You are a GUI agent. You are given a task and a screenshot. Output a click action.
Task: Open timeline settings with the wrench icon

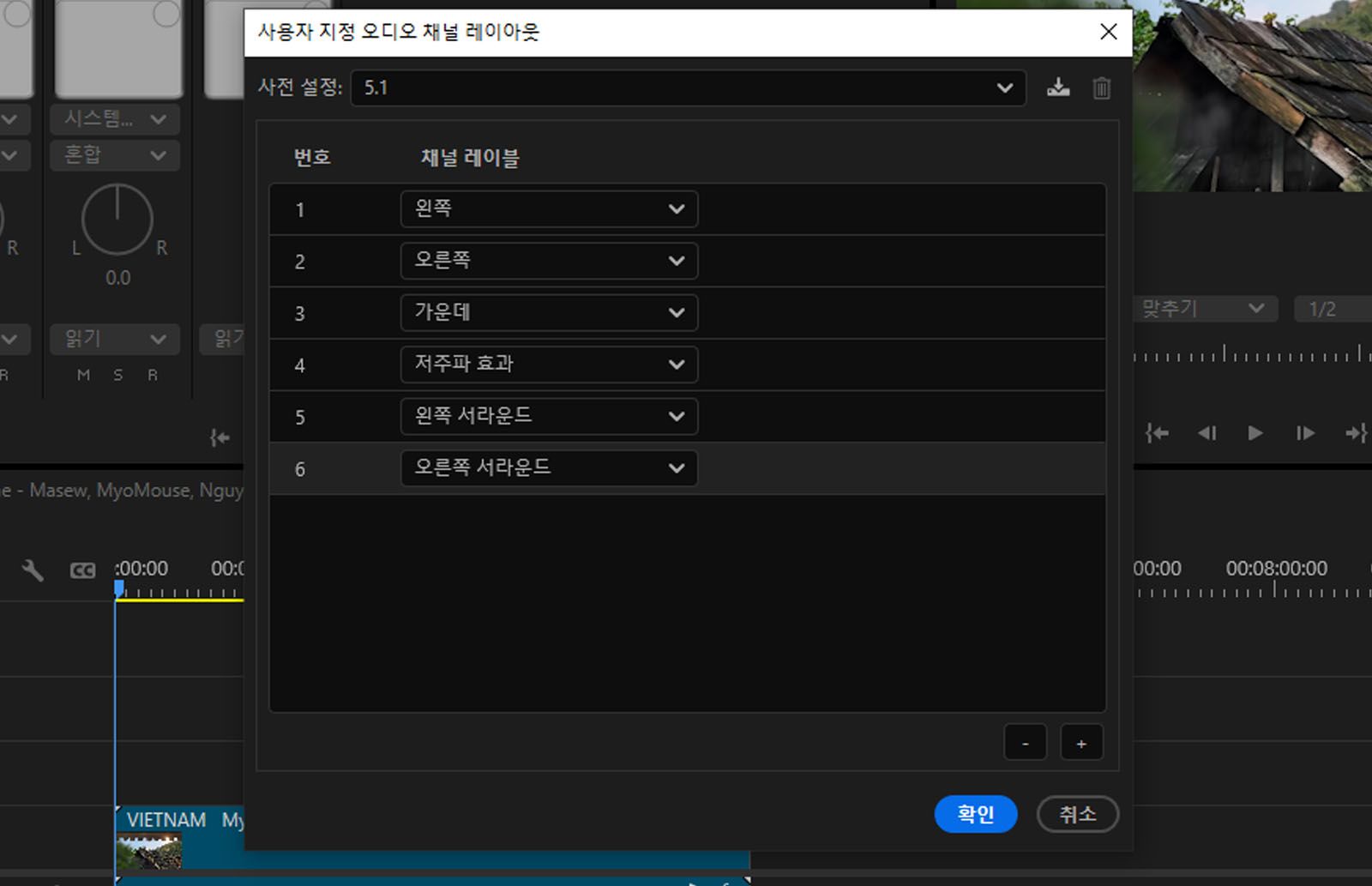point(32,568)
